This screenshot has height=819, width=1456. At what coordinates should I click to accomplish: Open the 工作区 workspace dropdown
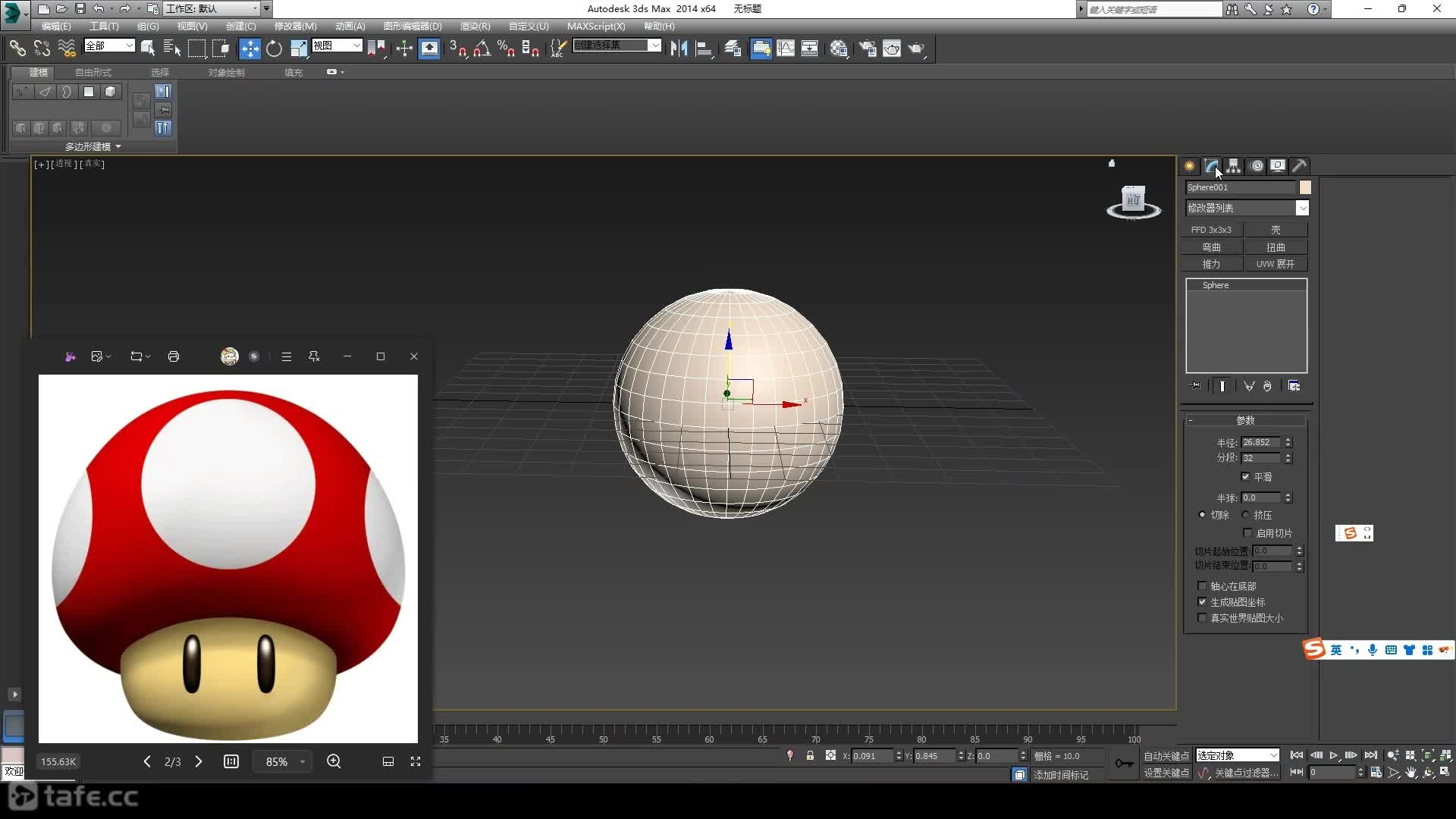click(212, 8)
